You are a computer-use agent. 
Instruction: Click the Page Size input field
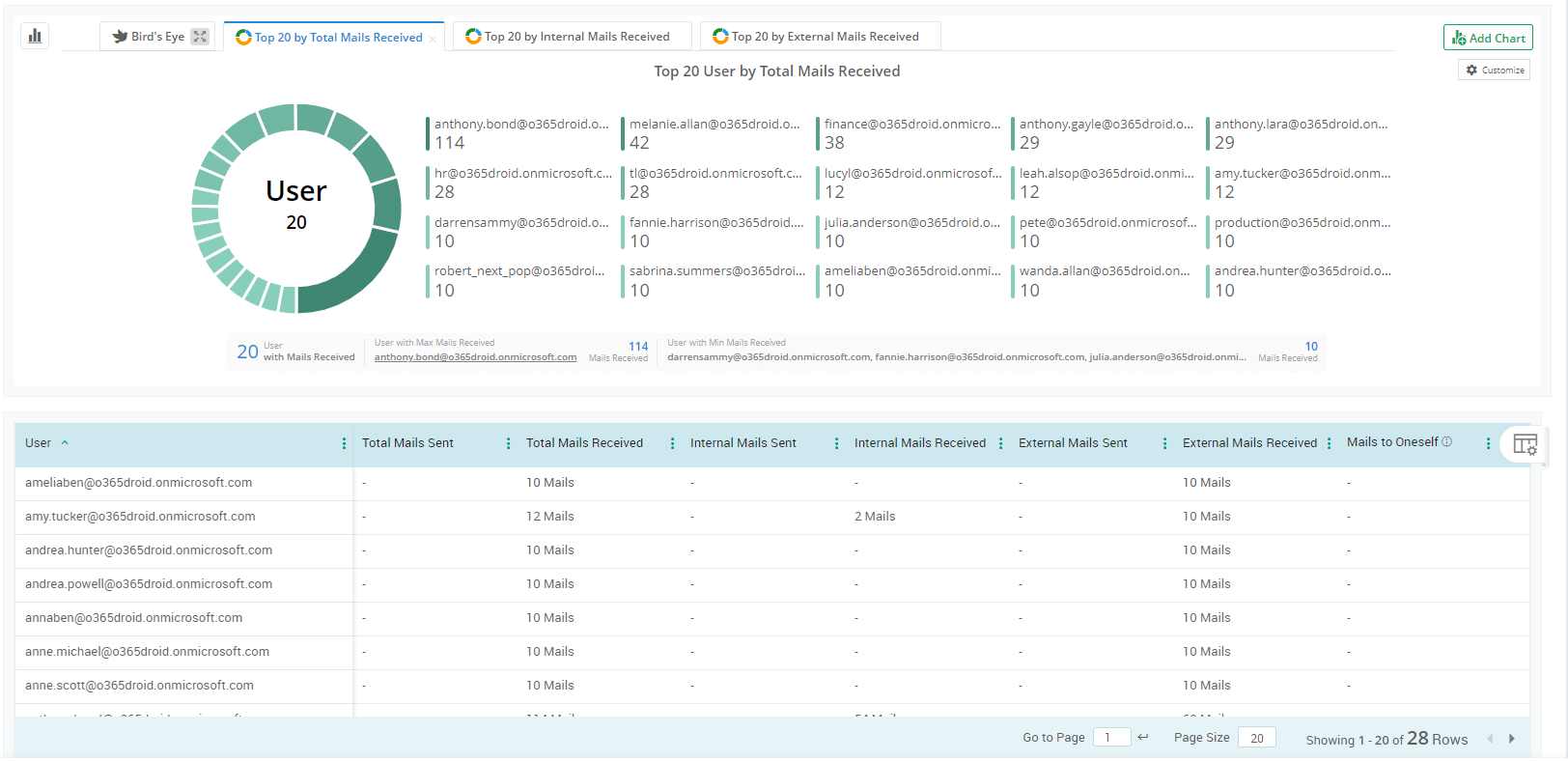coord(1257,738)
